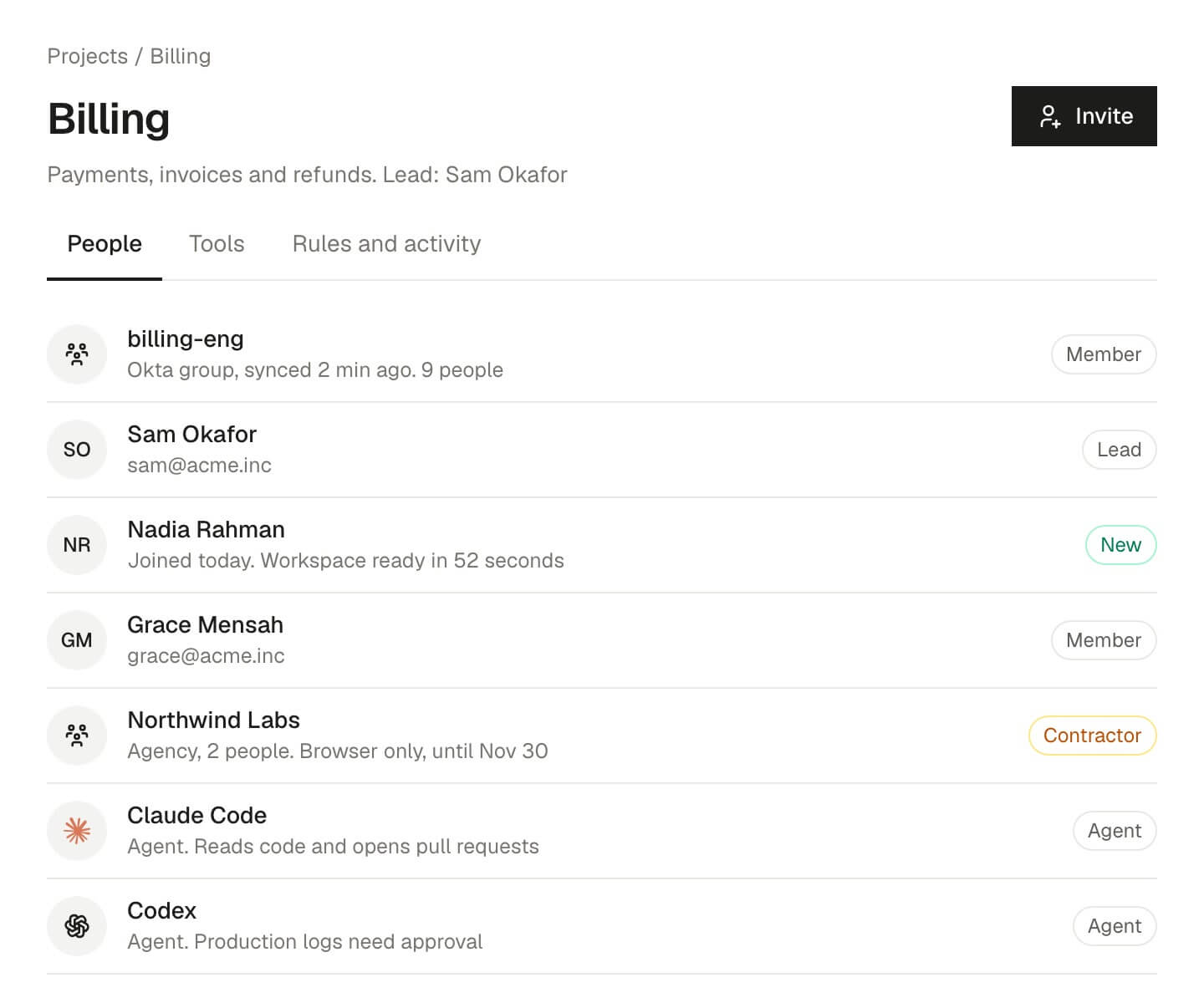Click the billing-eng group icon
The width and height of the screenshot is (1204, 1003).
pos(77,354)
